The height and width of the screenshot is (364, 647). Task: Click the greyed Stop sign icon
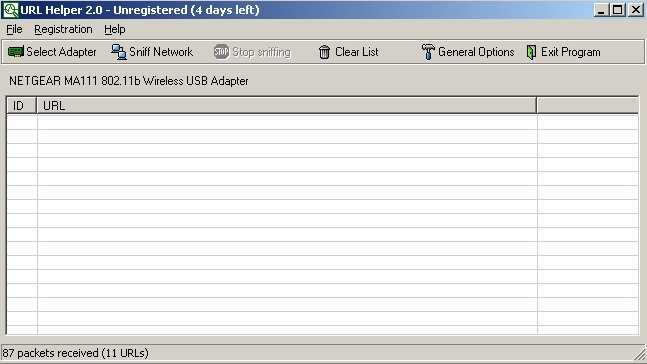pyautogui.click(x=221, y=52)
